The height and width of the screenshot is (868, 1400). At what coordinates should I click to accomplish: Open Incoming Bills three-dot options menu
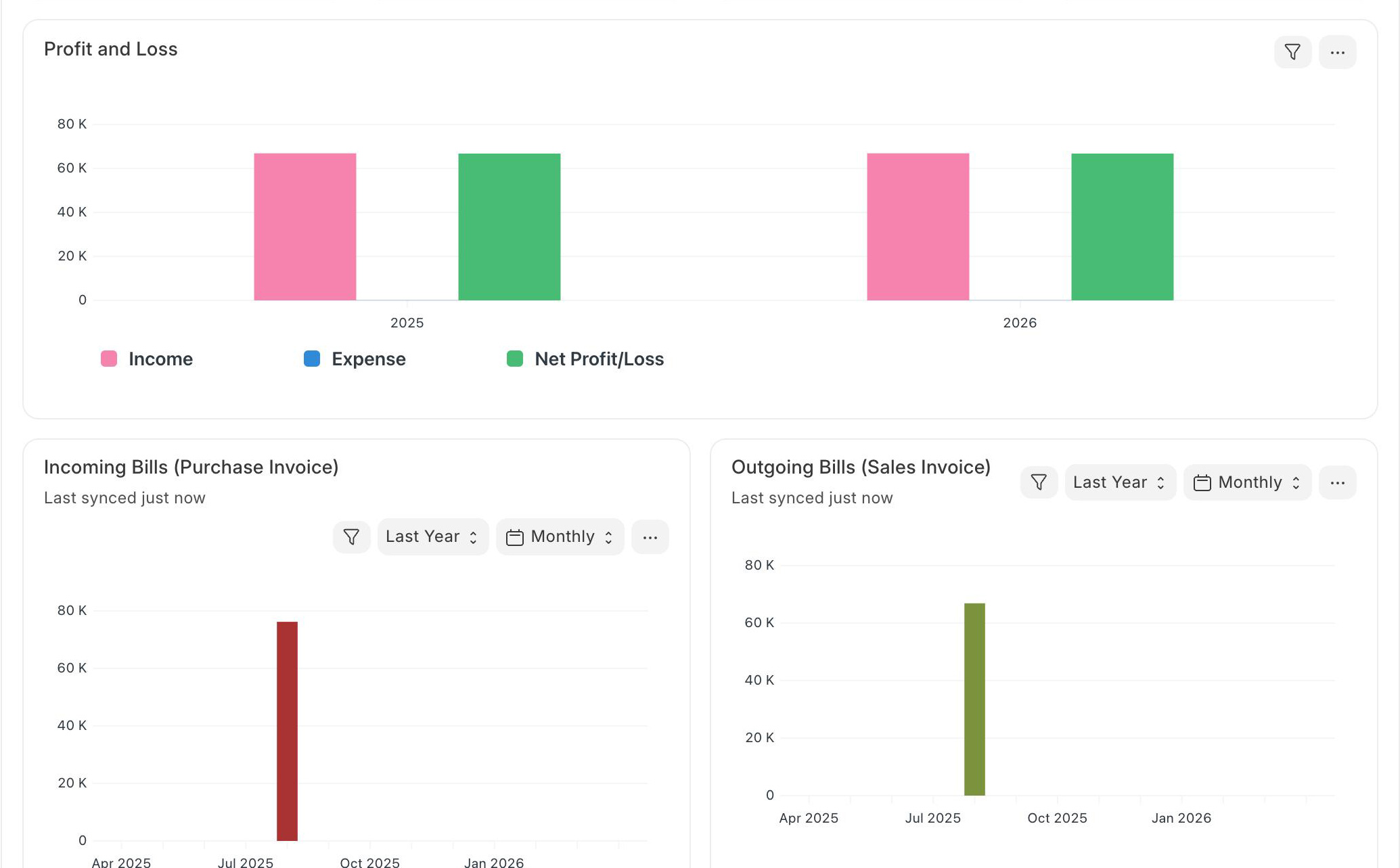[650, 537]
